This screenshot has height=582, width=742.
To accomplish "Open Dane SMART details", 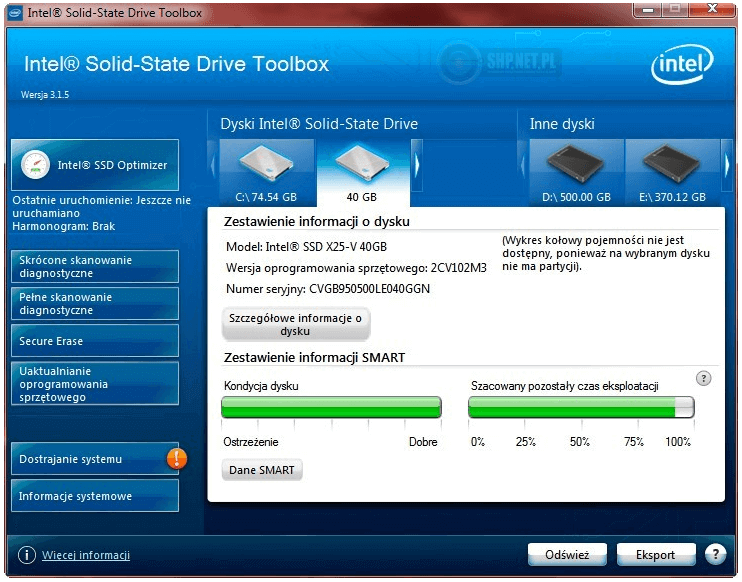I will click(x=262, y=470).
